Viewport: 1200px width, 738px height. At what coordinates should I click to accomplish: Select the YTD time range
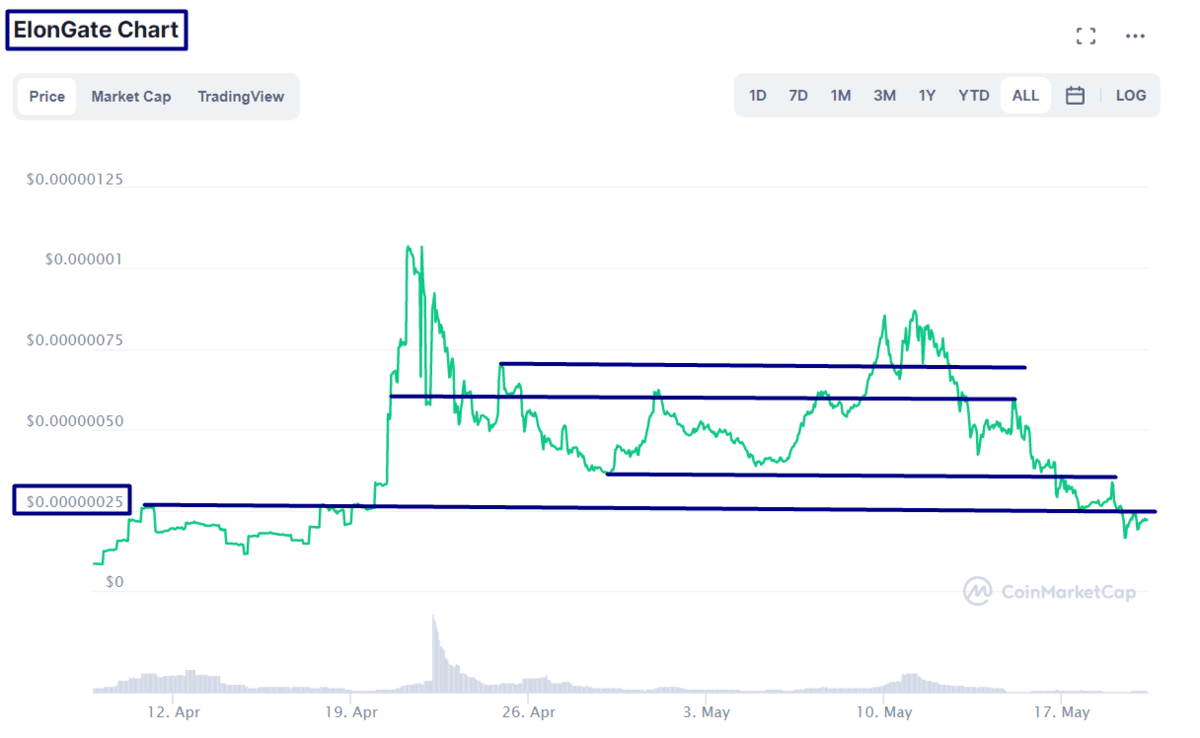click(974, 96)
